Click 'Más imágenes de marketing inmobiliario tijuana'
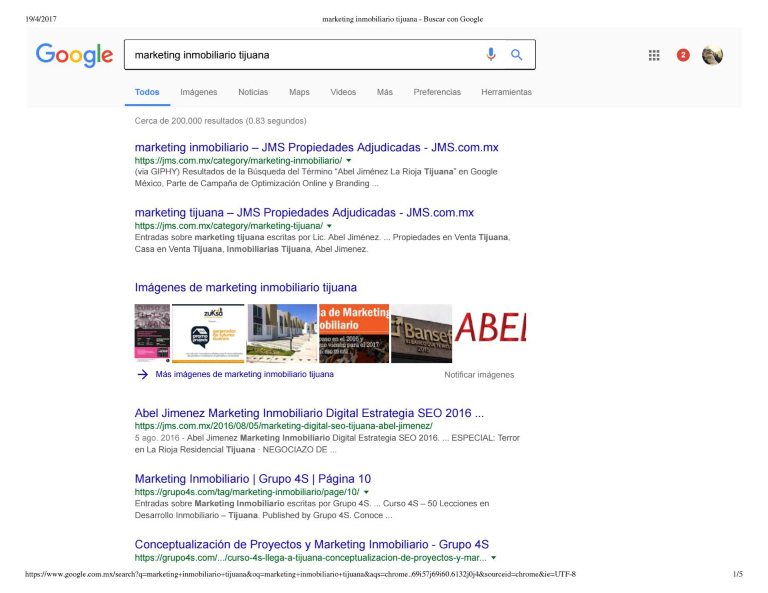 [244, 374]
